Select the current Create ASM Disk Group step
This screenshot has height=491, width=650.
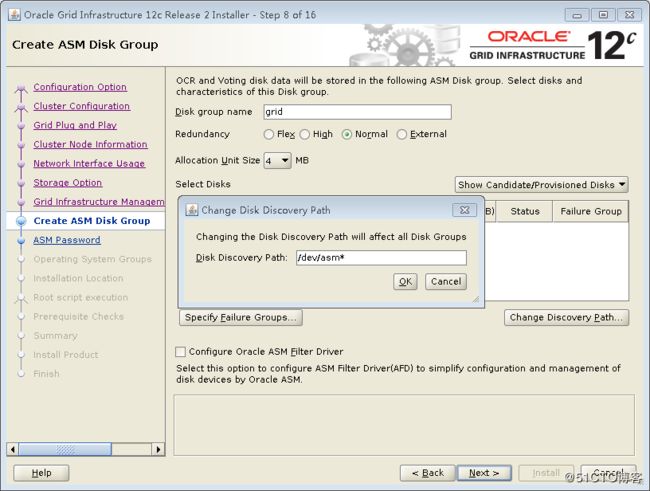coord(92,221)
